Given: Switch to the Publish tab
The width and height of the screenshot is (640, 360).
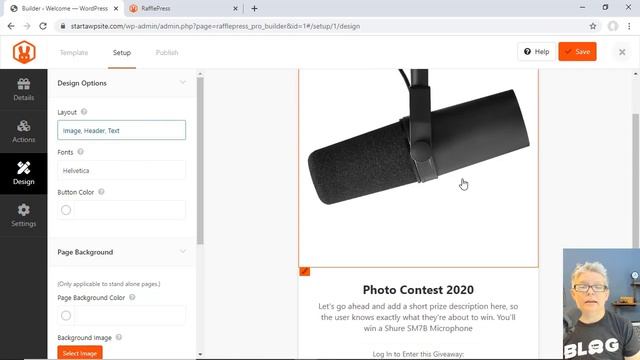Looking at the screenshot, I should pos(167,53).
